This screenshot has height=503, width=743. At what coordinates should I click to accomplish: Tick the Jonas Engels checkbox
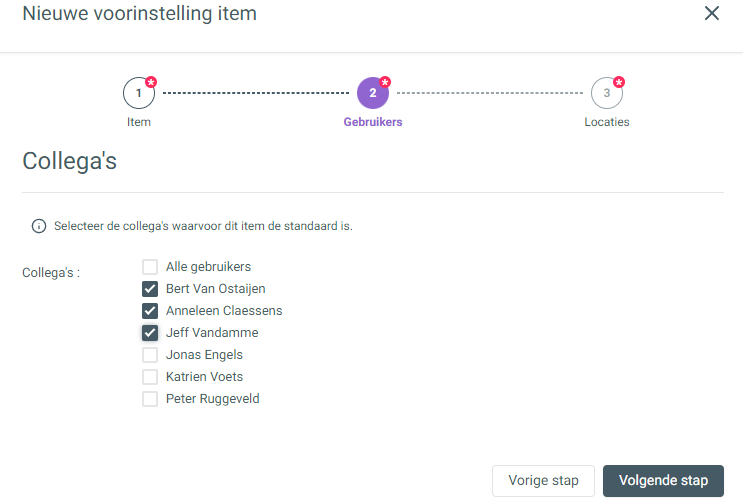pos(150,355)
